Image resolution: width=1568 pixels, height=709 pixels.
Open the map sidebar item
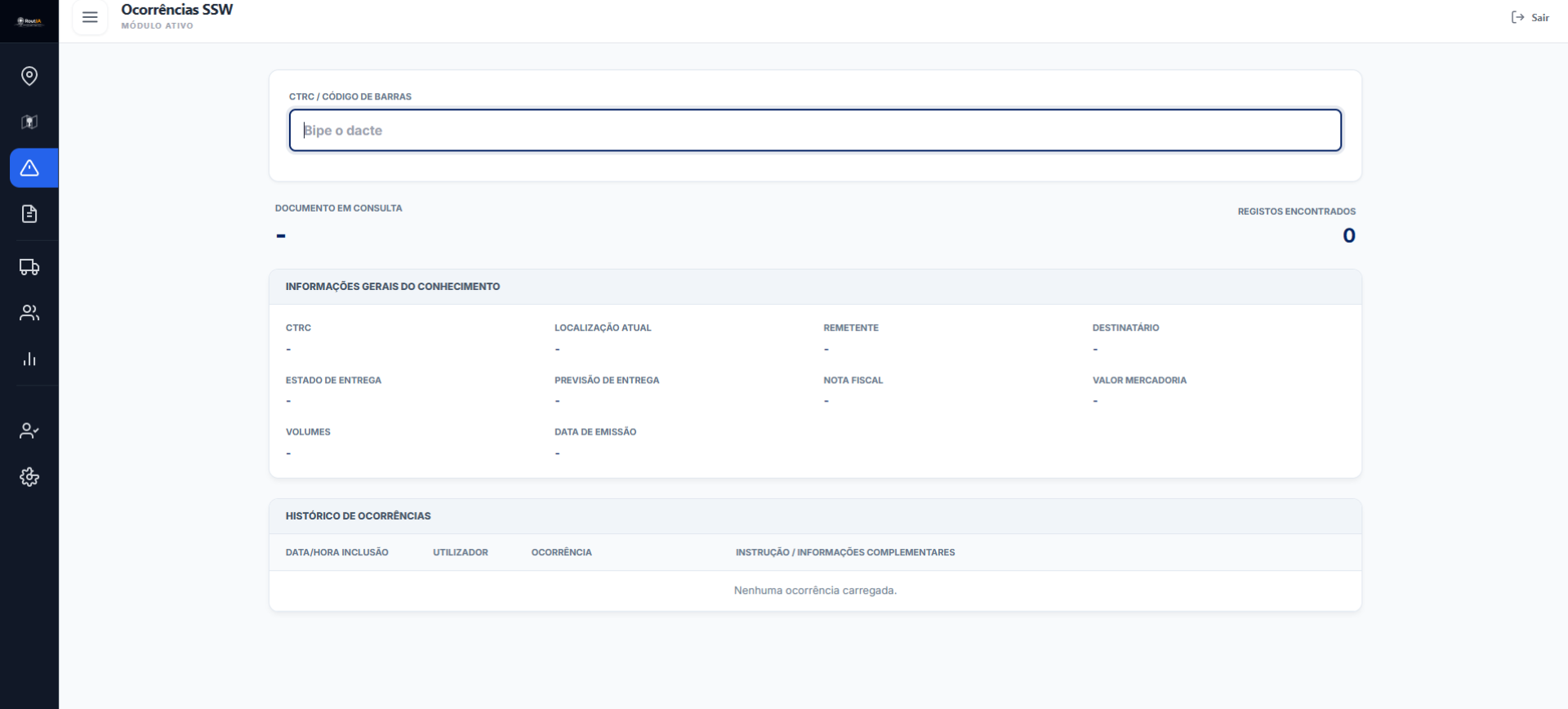coord(29,122)
